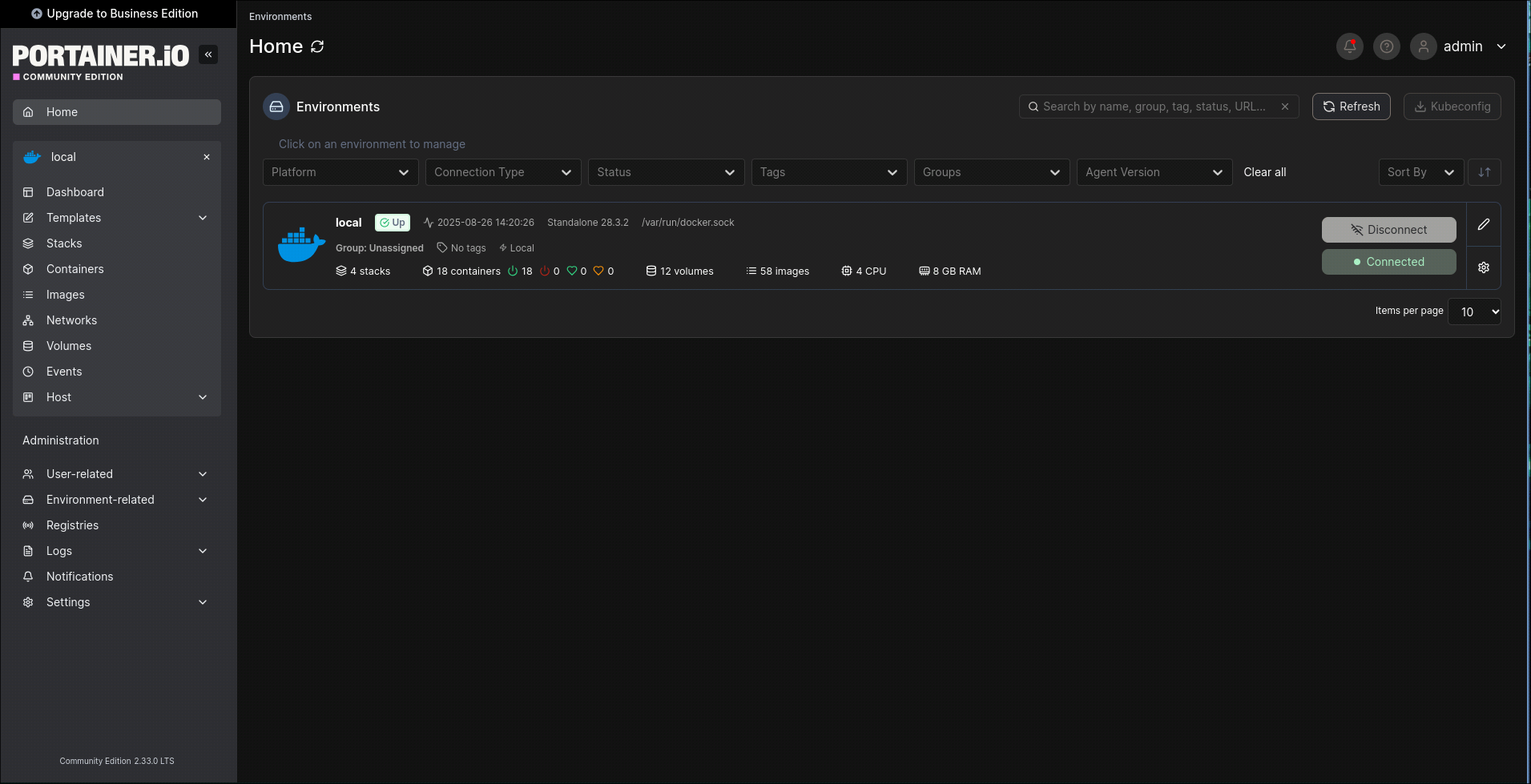Open the help question mark icon
Viewport: 1531px width, 784px height.
(1386, 46)
